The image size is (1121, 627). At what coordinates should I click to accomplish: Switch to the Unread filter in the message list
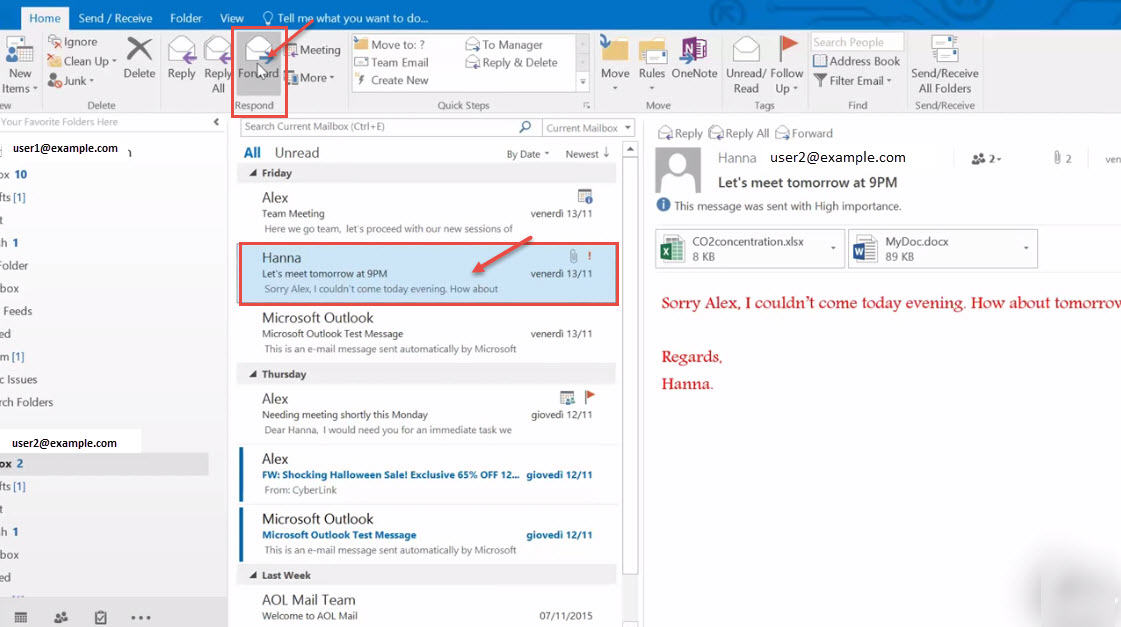(x=296, y=151)
